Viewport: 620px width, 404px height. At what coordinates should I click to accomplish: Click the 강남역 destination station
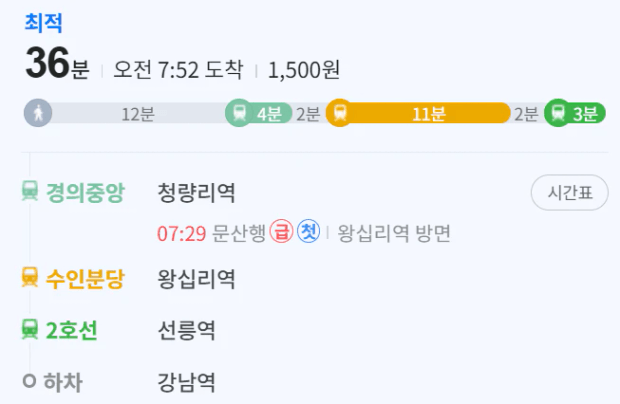[x=187, y=382]
